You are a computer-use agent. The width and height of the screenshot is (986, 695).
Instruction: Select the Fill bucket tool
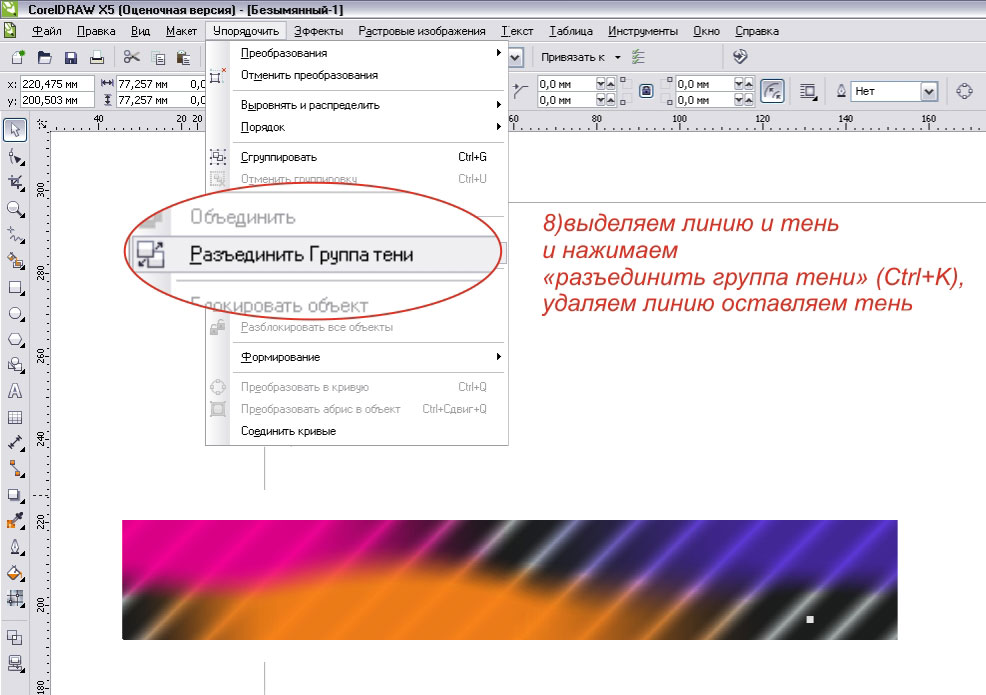click(15, 572)
